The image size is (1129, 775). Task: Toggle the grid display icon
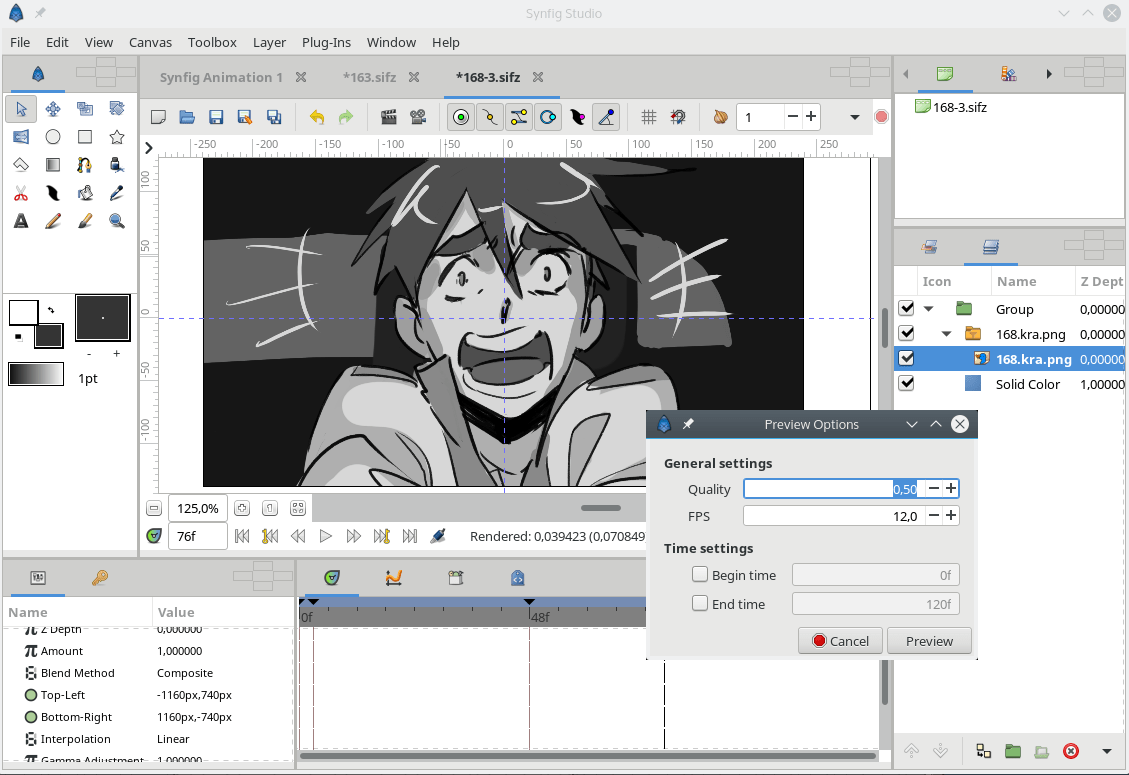click(x=648, y=117)
